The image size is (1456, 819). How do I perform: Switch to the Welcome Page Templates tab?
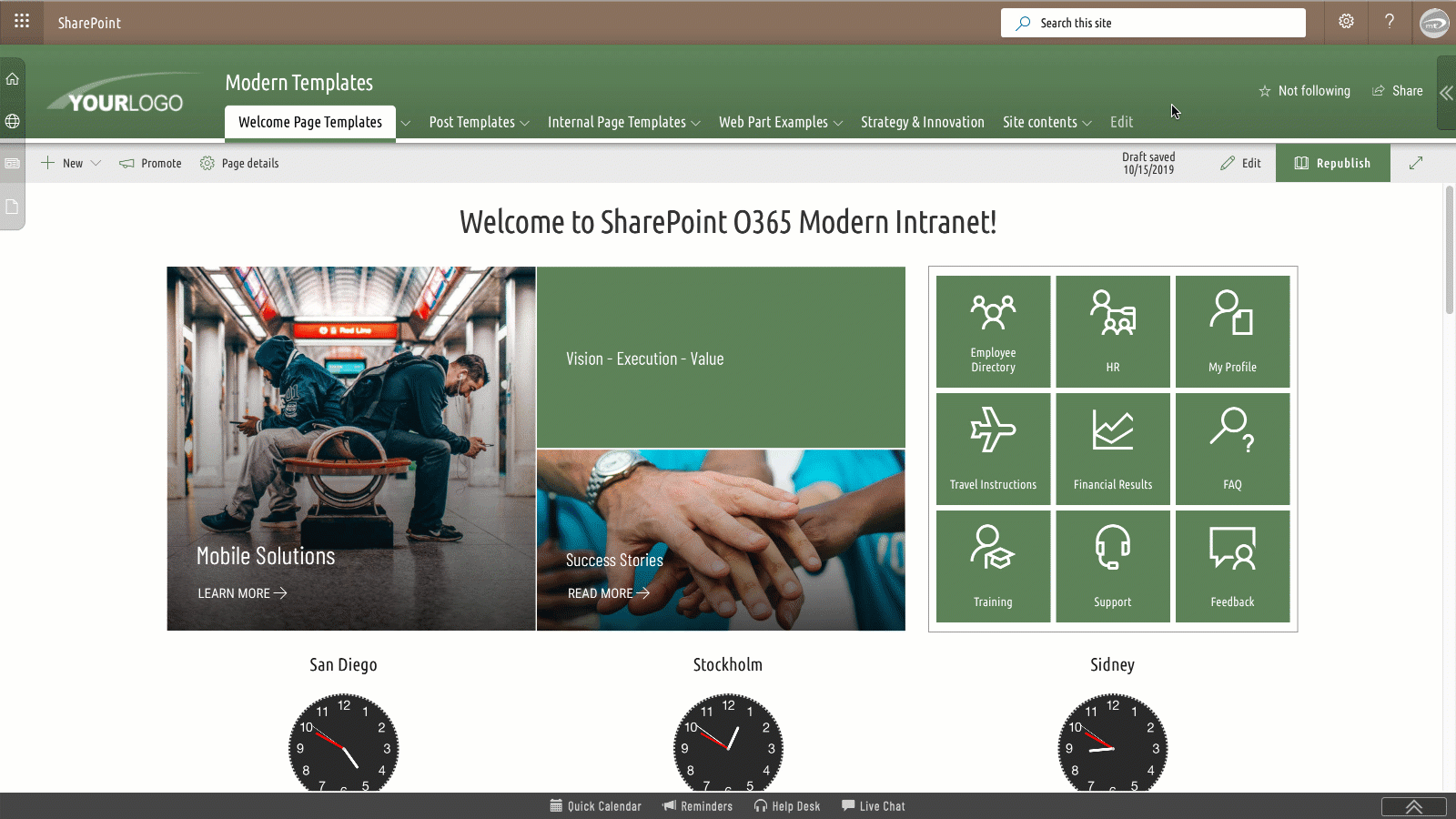coord(309,121)
